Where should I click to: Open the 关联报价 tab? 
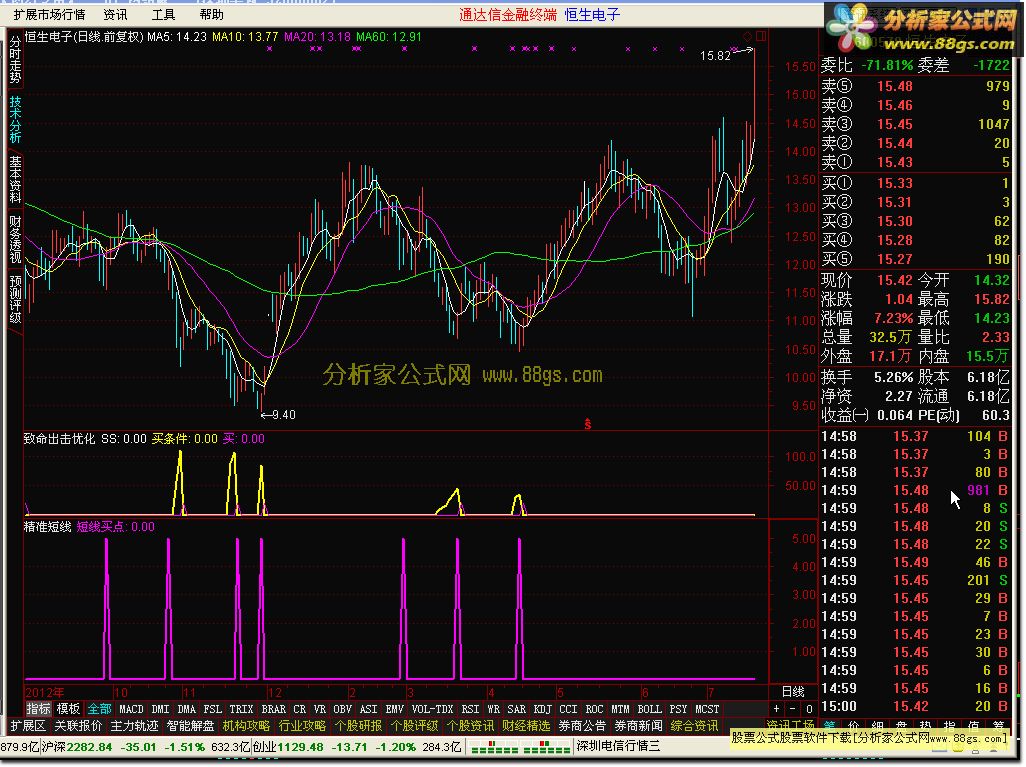pos(79,726)
